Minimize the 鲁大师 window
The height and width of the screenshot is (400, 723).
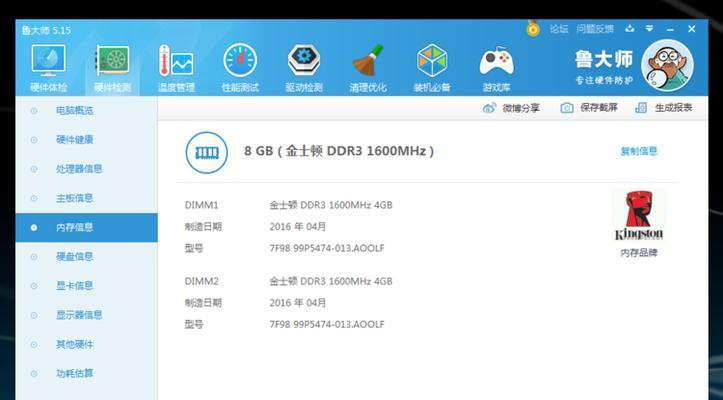pyautogui.click(x=670, y=29)
